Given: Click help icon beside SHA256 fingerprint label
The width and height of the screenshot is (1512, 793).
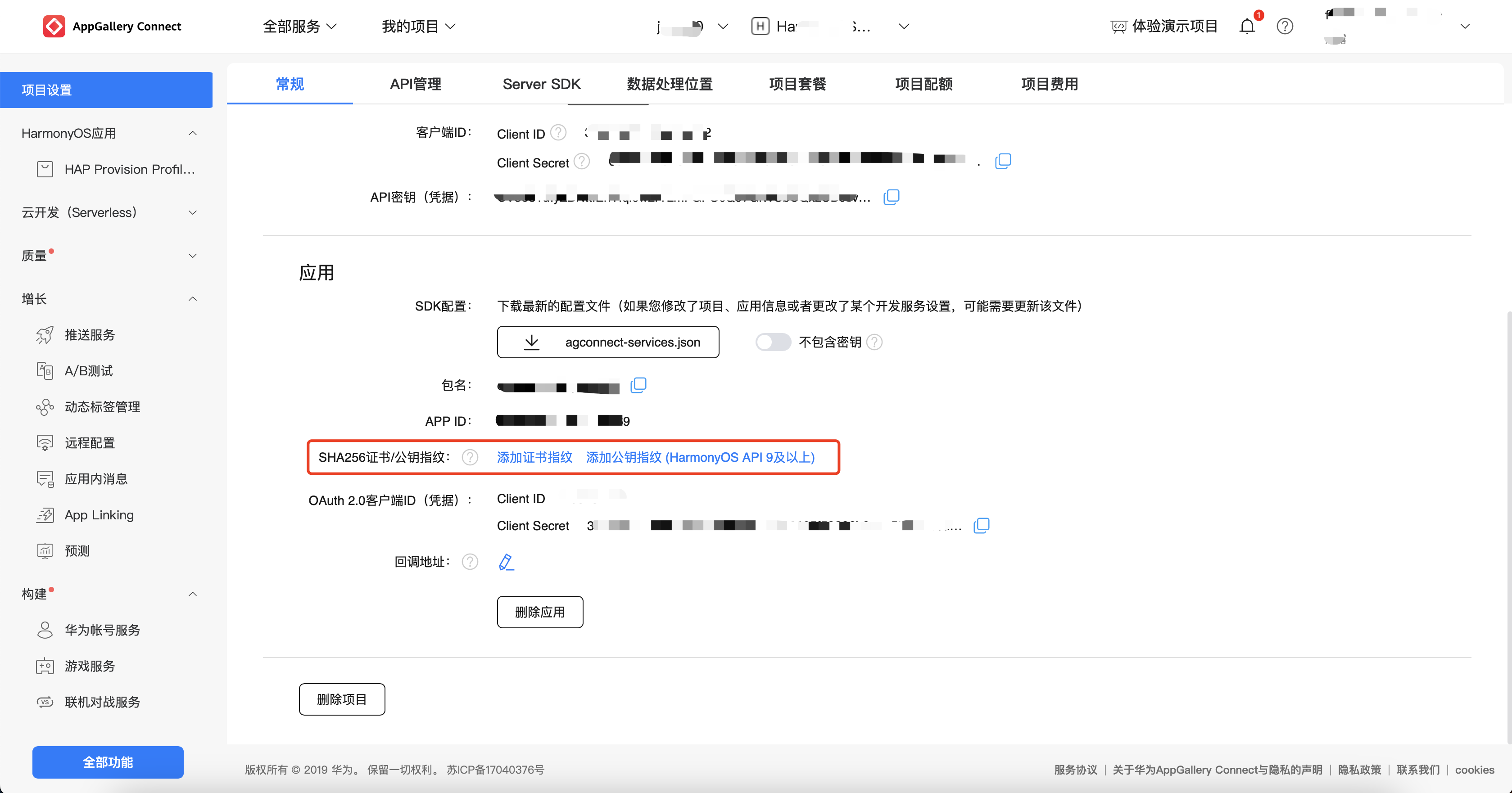Looking at the screenshot, I should pyautogui.click(x=470, y=458).
